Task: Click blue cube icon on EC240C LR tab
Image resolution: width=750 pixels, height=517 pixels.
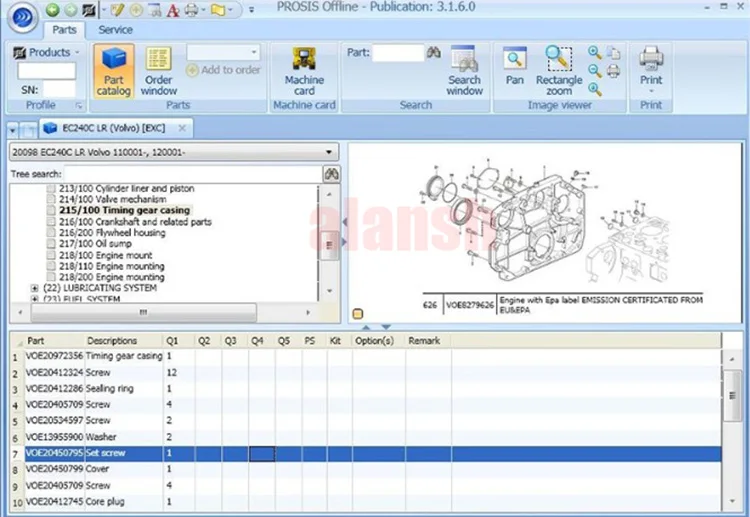Action: click(x=50, y=128)
